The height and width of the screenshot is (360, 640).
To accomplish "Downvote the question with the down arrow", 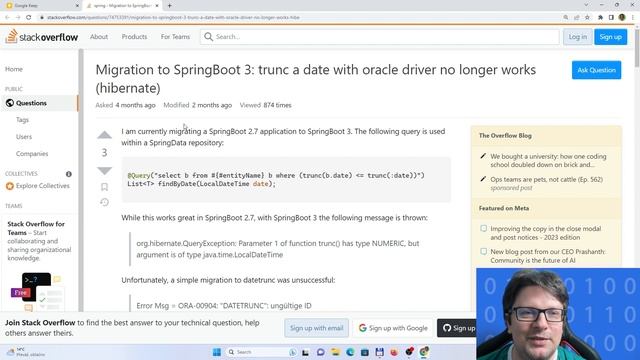I will click(x=104, y=171).
